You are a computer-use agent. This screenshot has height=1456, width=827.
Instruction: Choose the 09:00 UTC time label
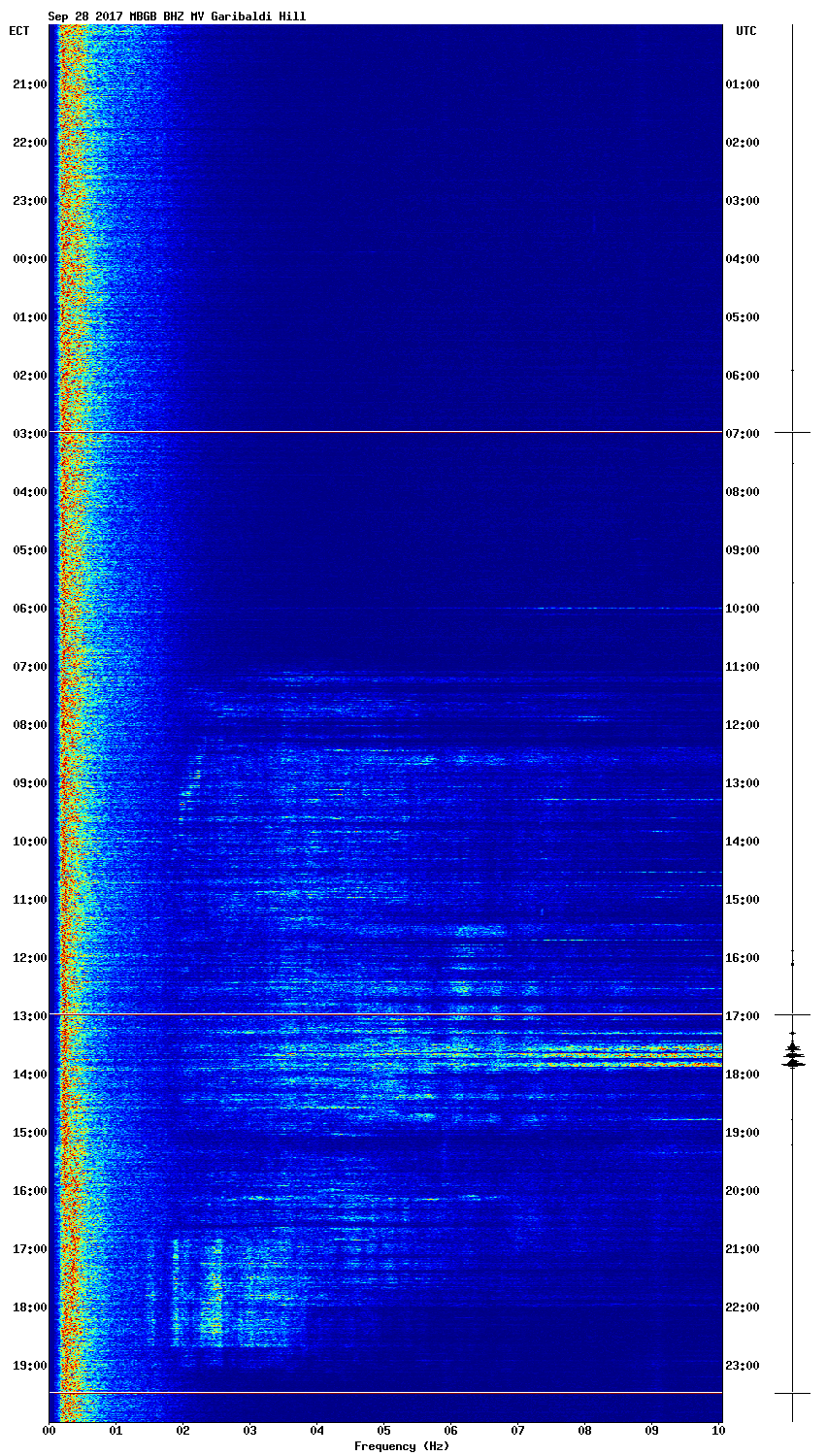tap(743, 550)
